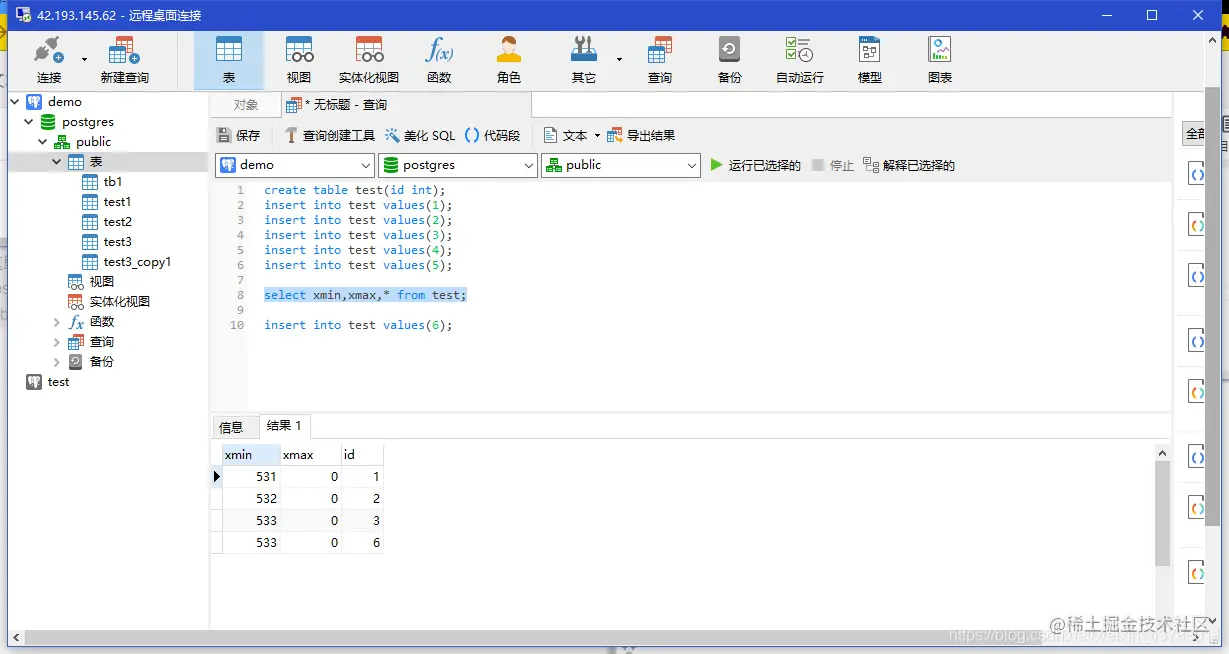1229x654 pixels.
Task: Click the 新建查询 new query icon
Action: pos(124,60)
